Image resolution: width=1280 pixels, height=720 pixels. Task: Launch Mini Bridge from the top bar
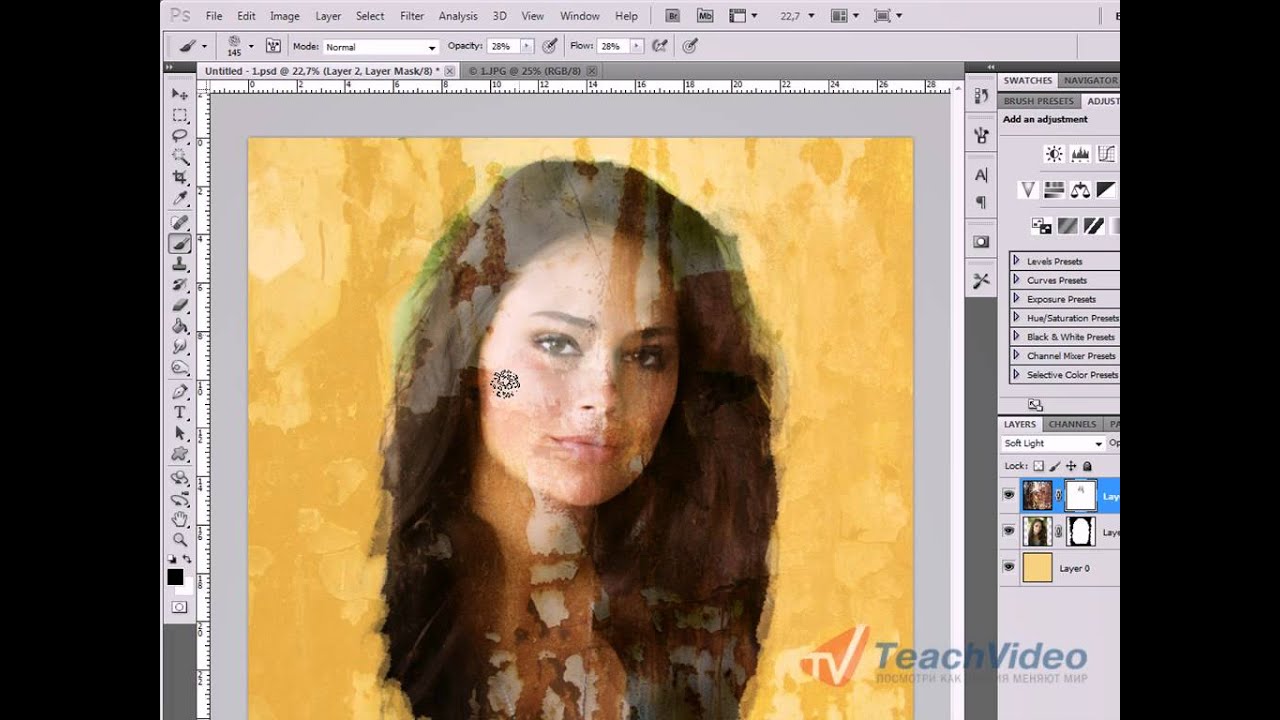click(x=705, y=16)
